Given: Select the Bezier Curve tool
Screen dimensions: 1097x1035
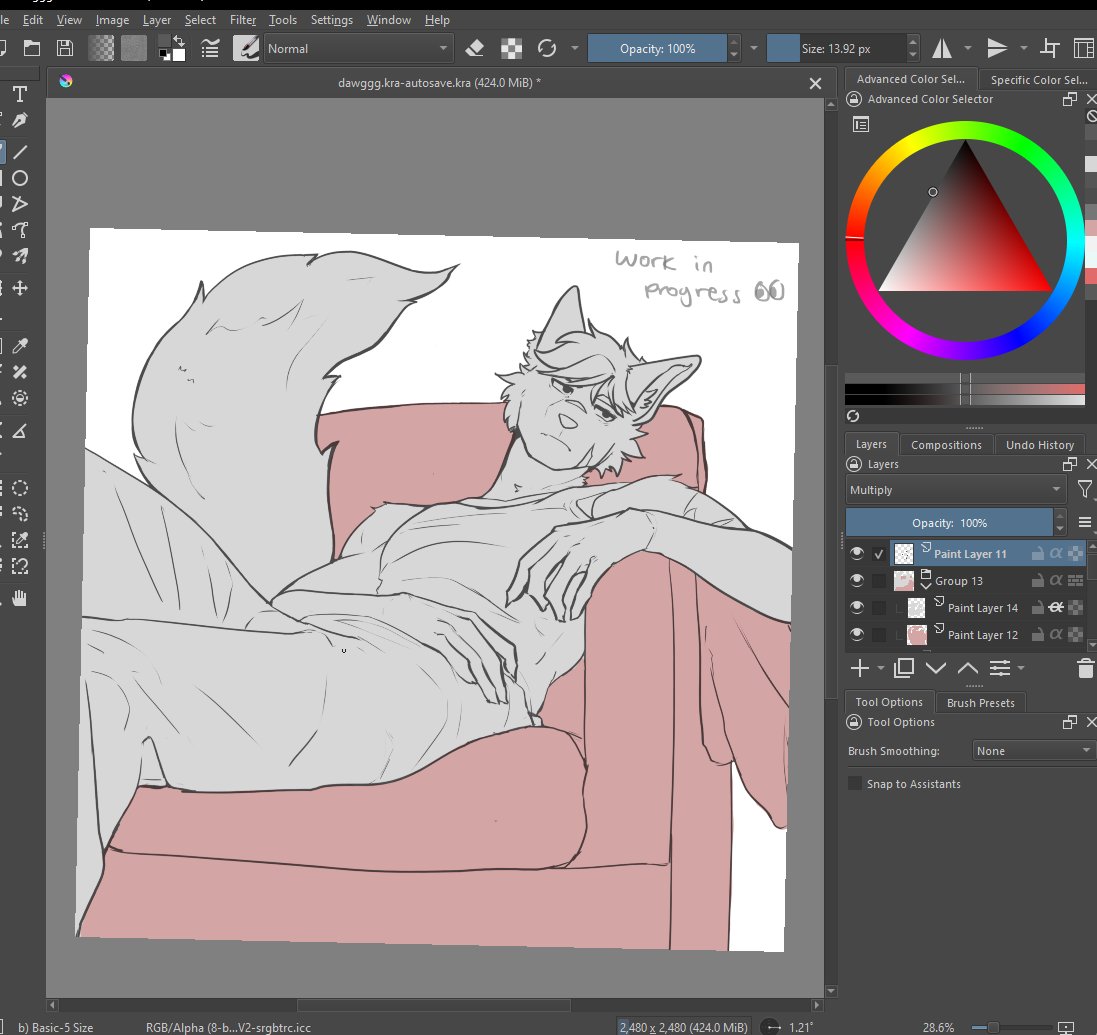Looking at the screenshot, I should pyautogui.click(x=20, y=230).
